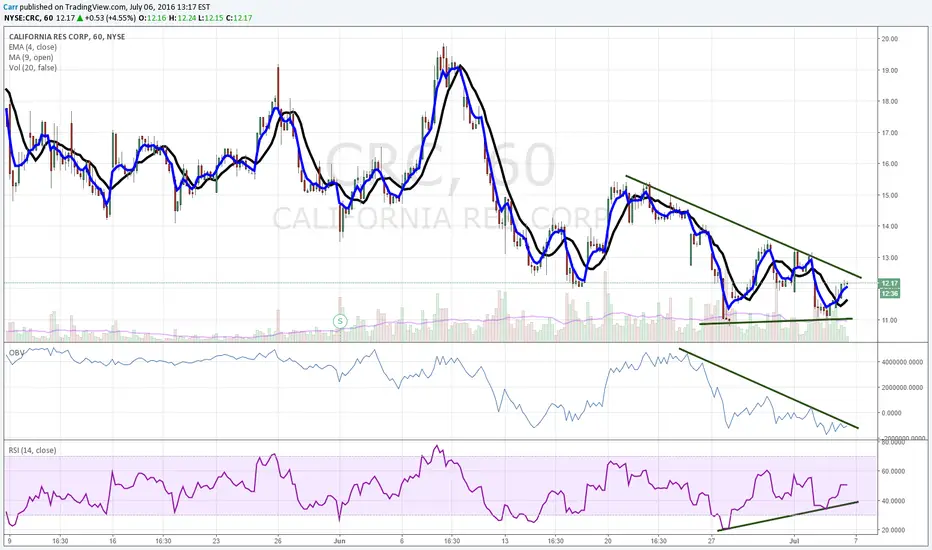
Task: Click the 60.0000 RSI axis label
Action: pyautogui.click(x=893, y=472)
